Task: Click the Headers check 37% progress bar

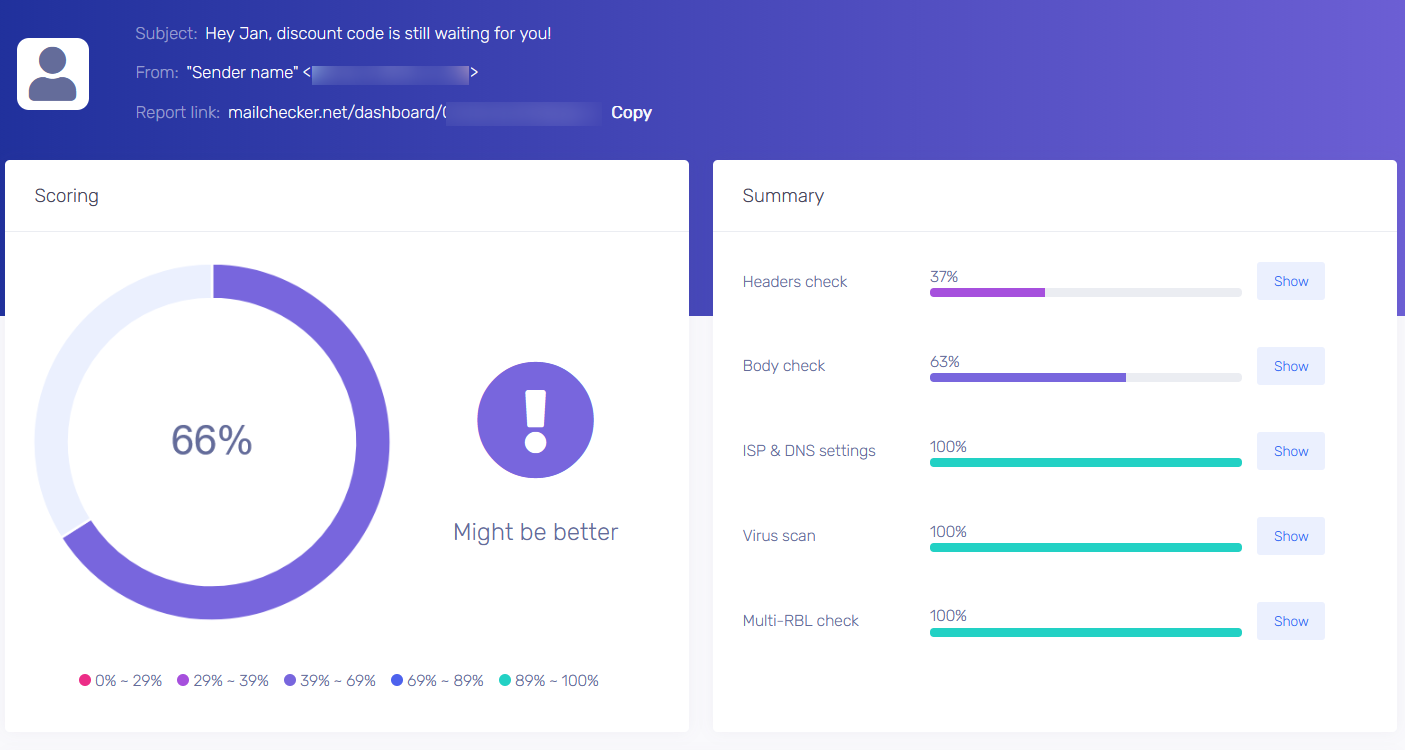Action: 1085,292
